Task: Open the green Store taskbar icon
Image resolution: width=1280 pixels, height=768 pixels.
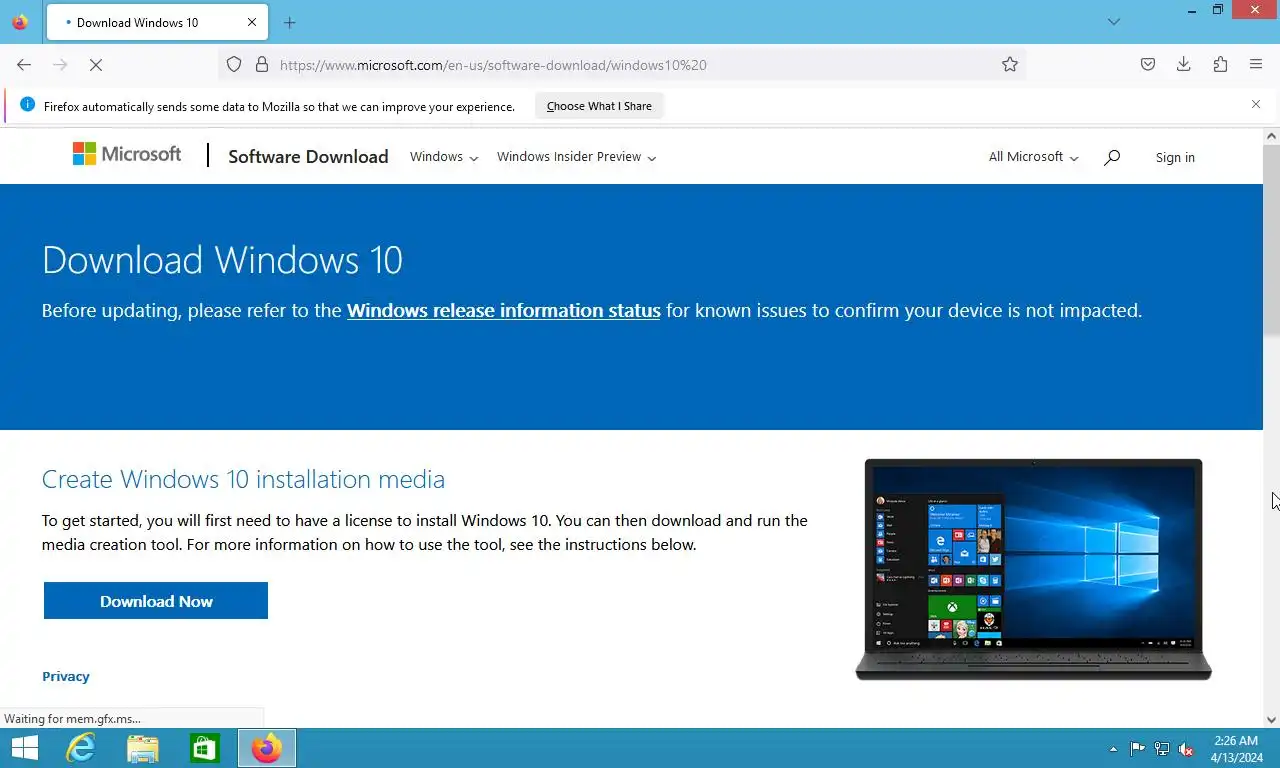Action: [204, 748]
